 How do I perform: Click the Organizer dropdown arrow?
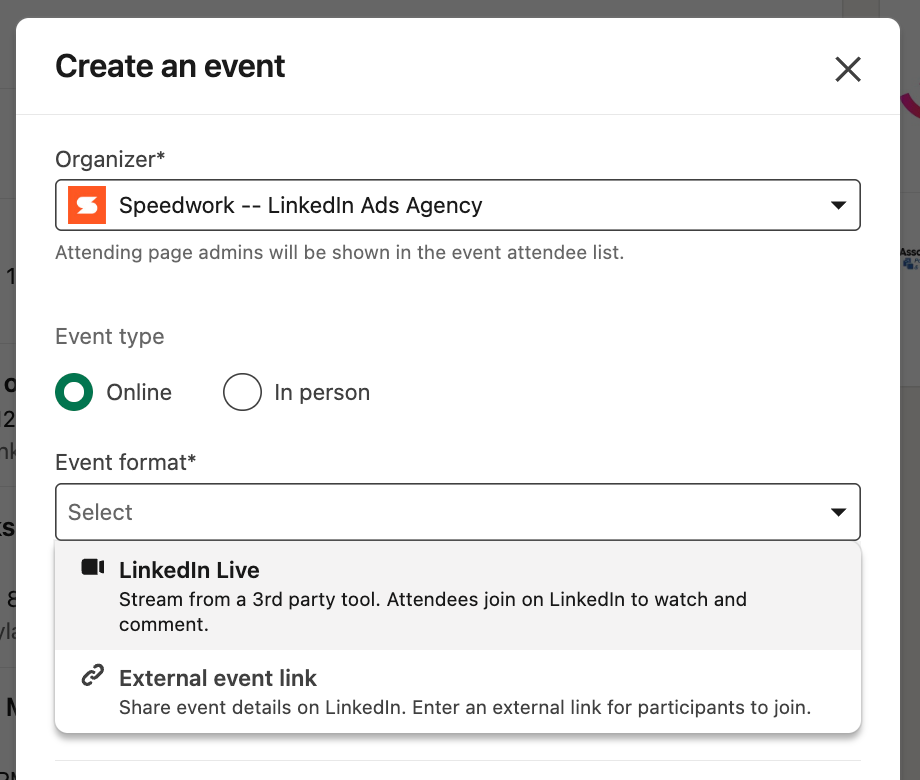838,205
